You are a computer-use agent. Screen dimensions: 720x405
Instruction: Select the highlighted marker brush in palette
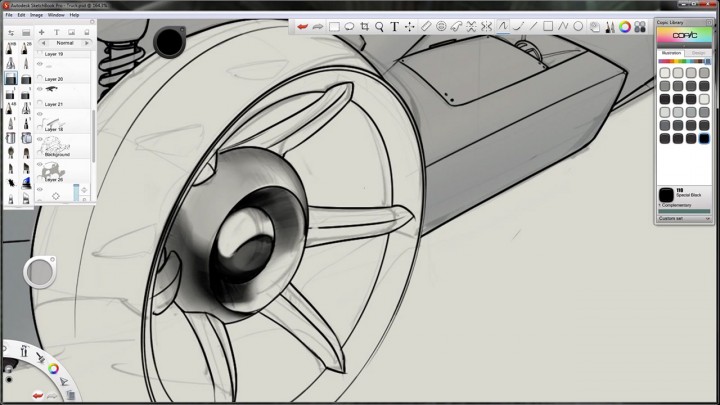click(11, 78)
